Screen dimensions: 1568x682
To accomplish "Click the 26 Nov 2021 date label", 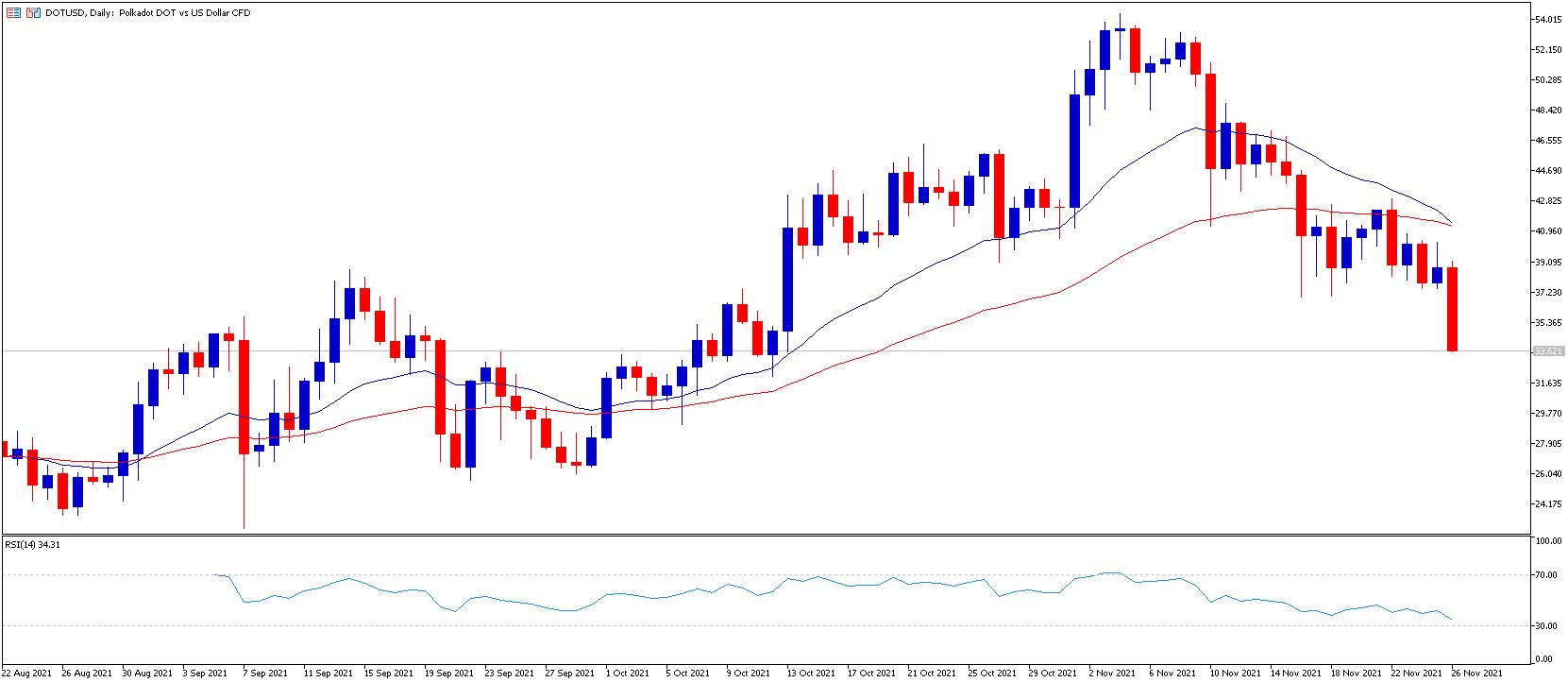I will pos(1476,673).
